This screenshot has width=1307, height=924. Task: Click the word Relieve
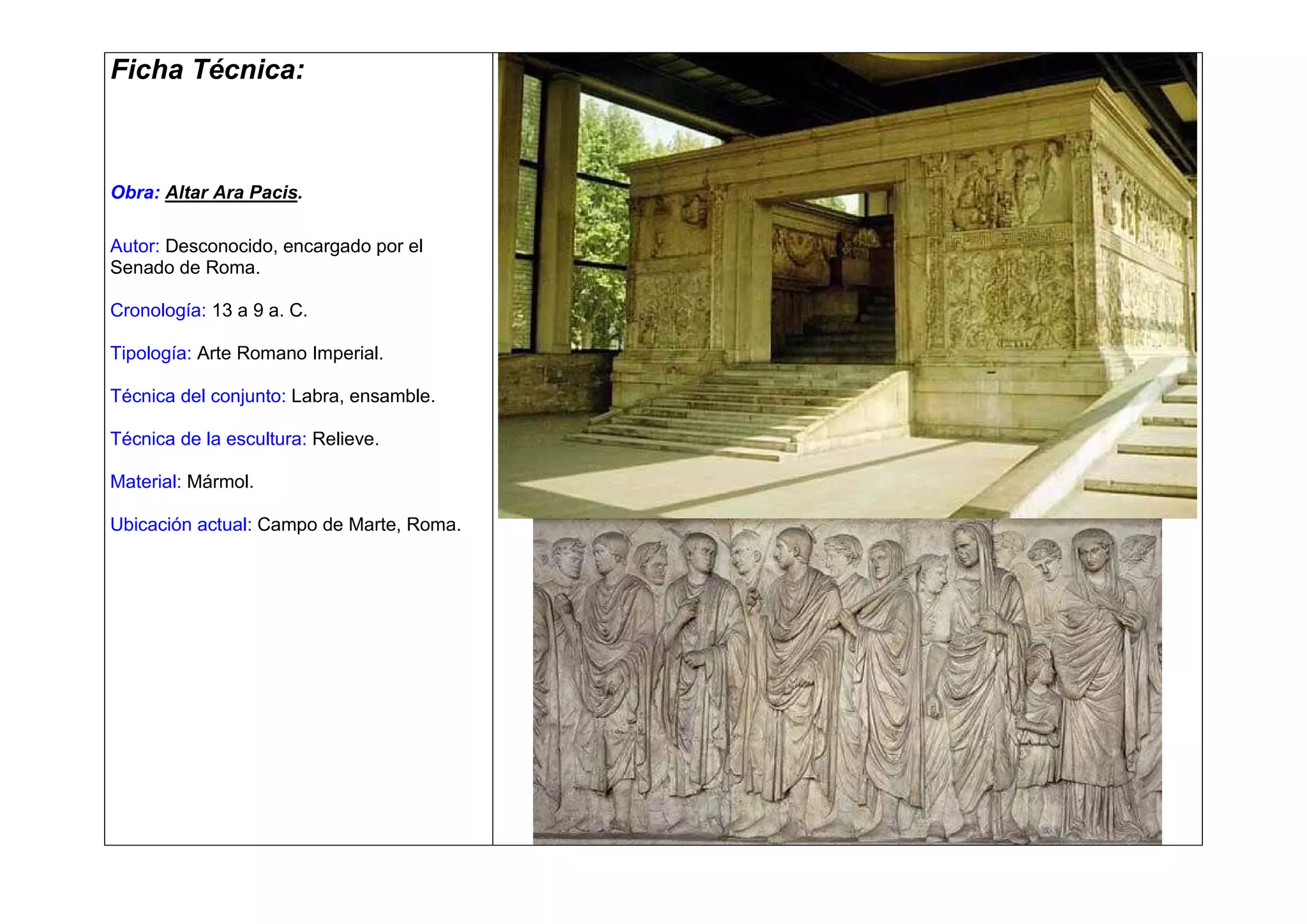[345, 439]
